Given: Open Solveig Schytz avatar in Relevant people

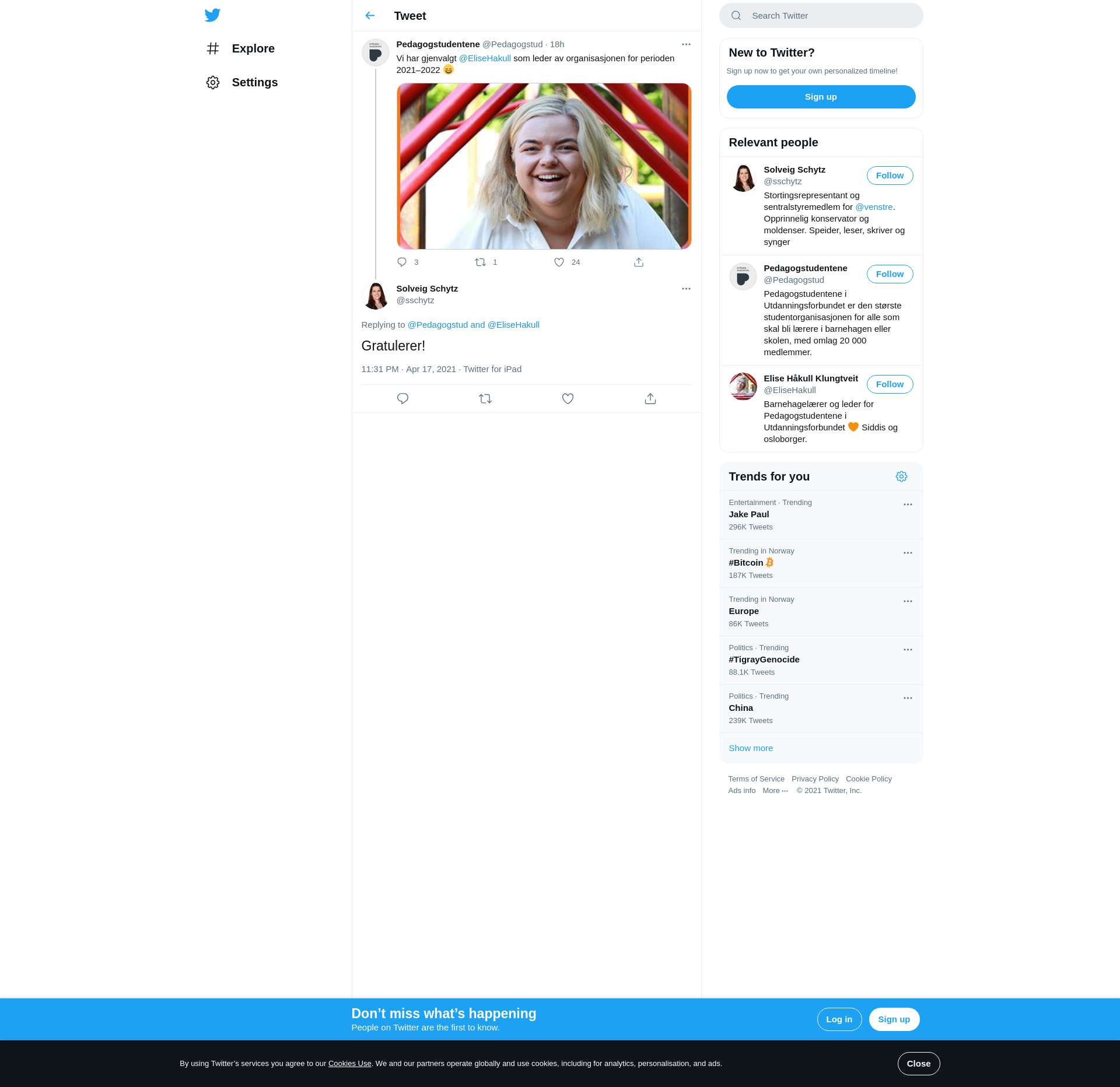Looking at the screenshot, I should tap(743, 178).
